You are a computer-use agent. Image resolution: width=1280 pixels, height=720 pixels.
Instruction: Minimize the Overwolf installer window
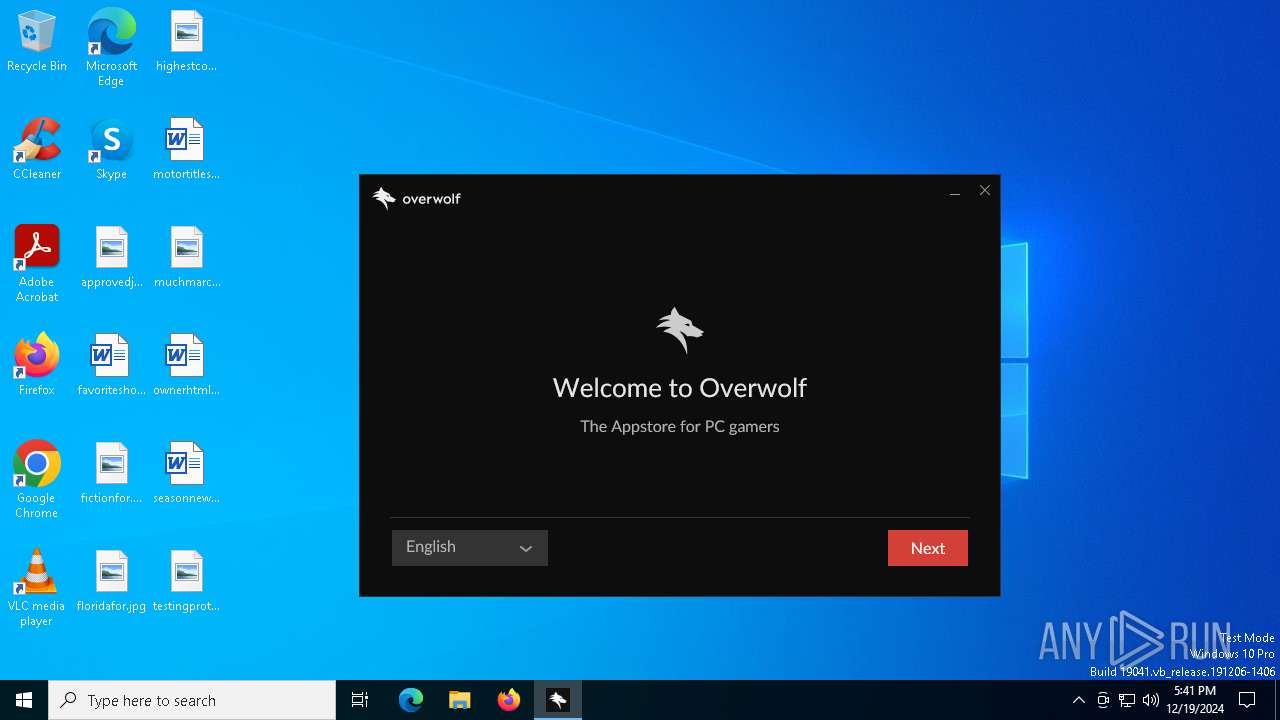pos(955,191)
